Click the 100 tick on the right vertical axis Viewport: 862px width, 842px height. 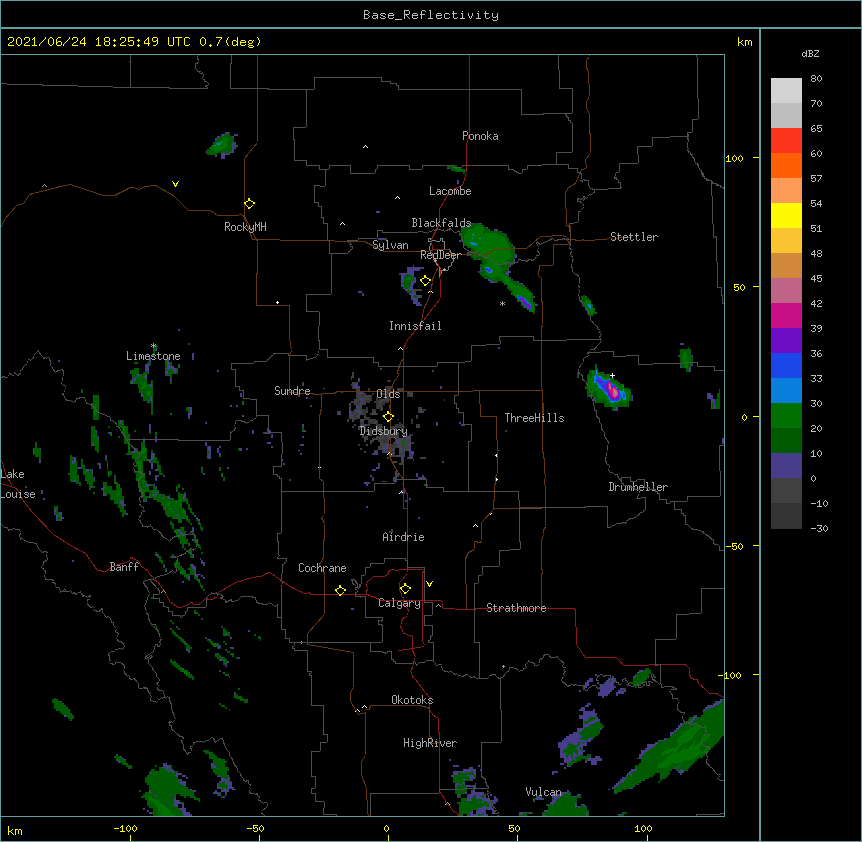[734, 158]
